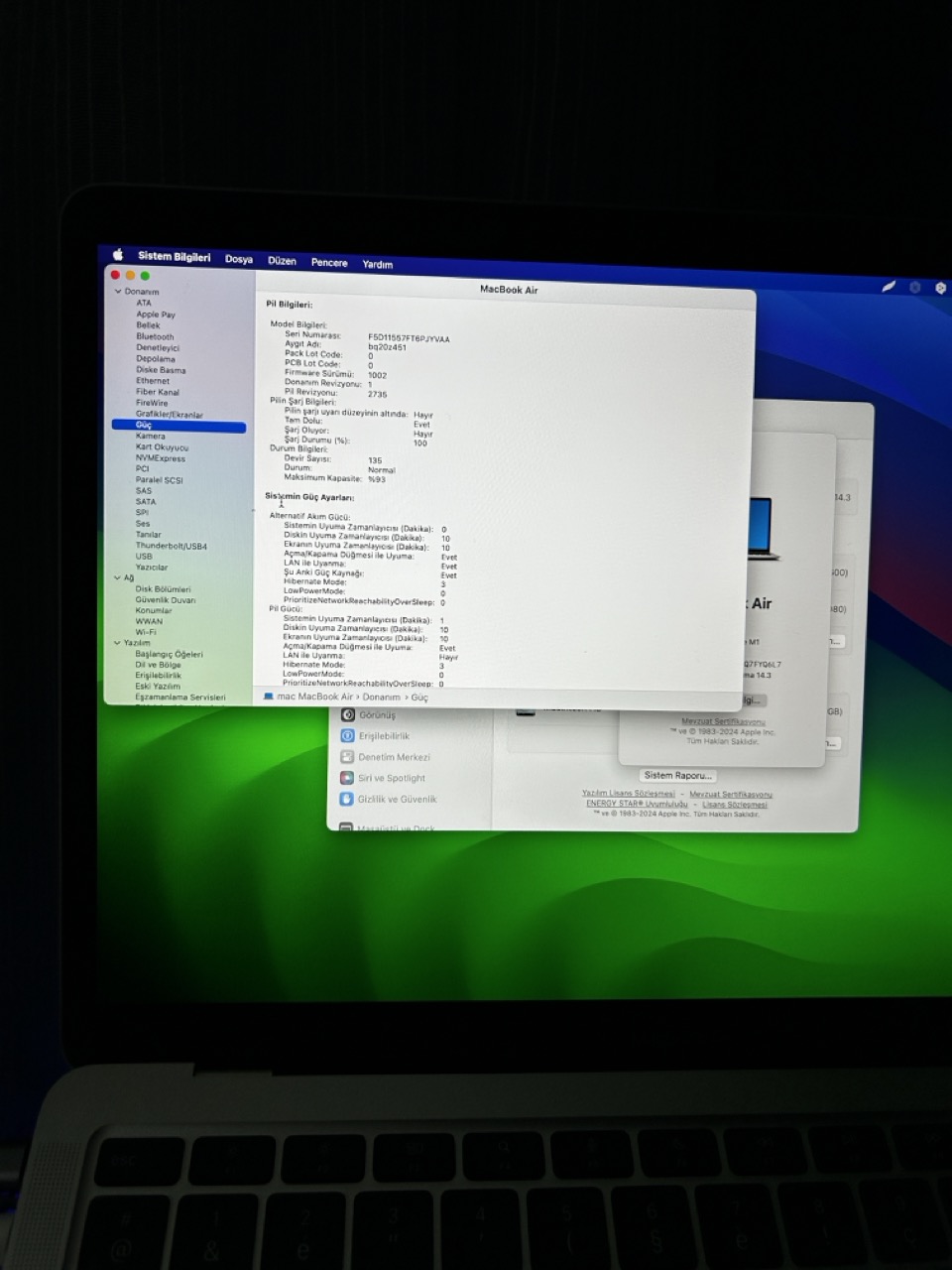Image resolution: width=952 pixels, height=1270 pixels.
Task: Open the Yardım menu
Action: [378, 265]
